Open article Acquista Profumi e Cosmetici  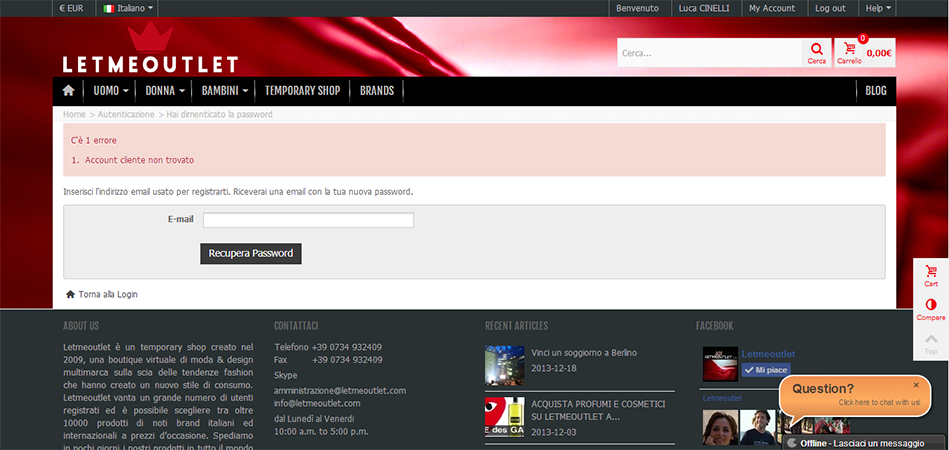pos(599,410)
